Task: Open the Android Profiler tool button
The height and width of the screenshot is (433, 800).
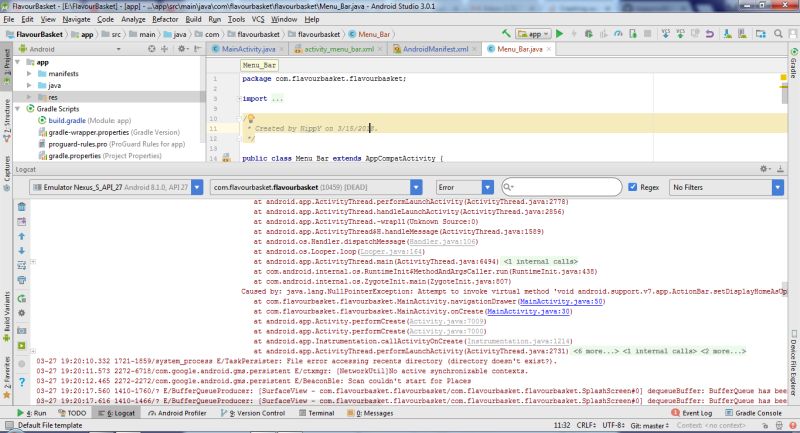Action: click(x=177, y=413)
